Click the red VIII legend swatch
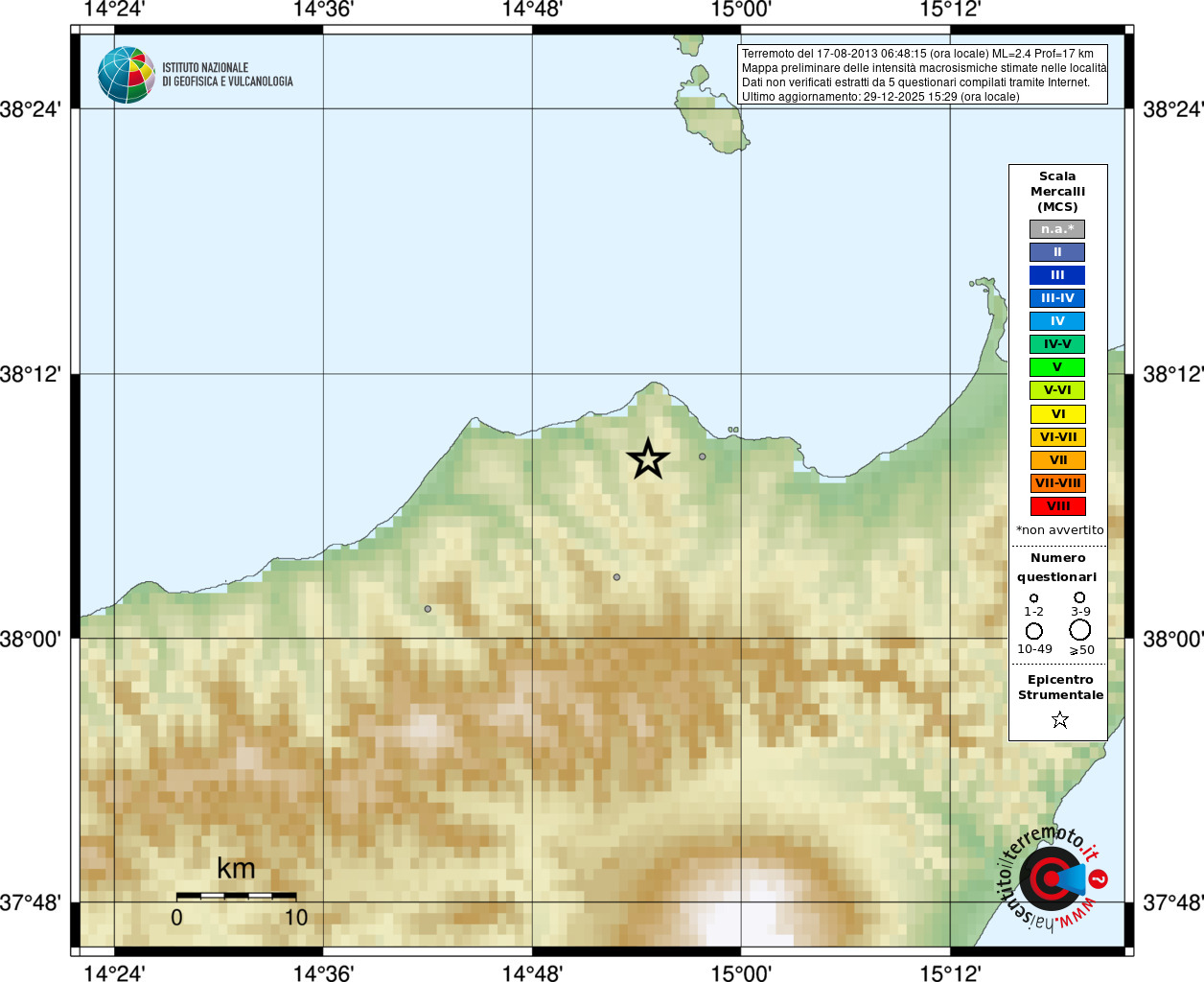The height and width of the screenshot is (982, 1204). point(1057,506)
